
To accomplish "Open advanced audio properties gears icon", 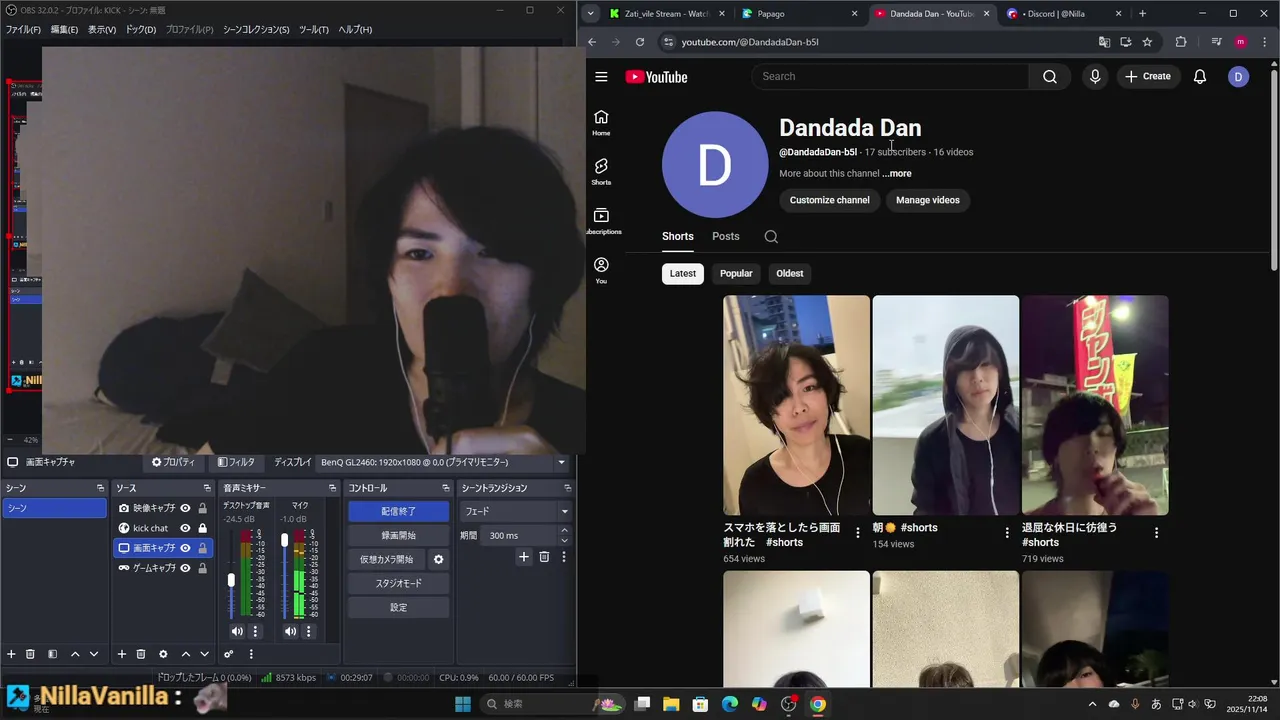I will coord(229,654).
